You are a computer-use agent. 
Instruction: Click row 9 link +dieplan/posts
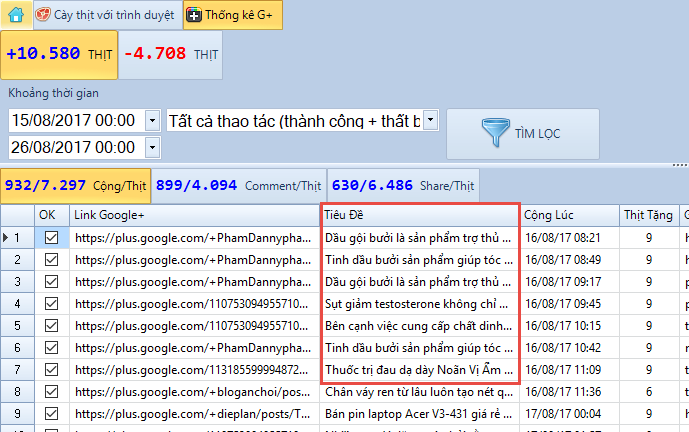[x=193, y=414]
